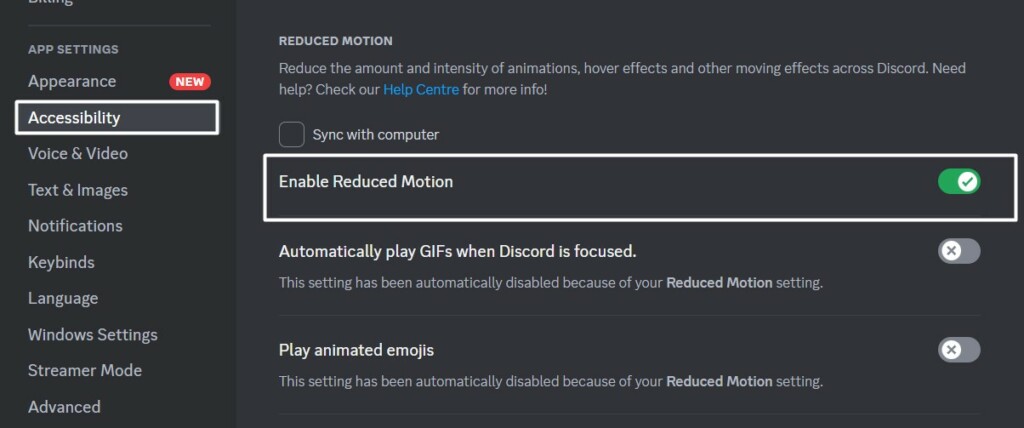Click the NEW badge beside Appearance
Screen dimensions: 1024x428
189,82
